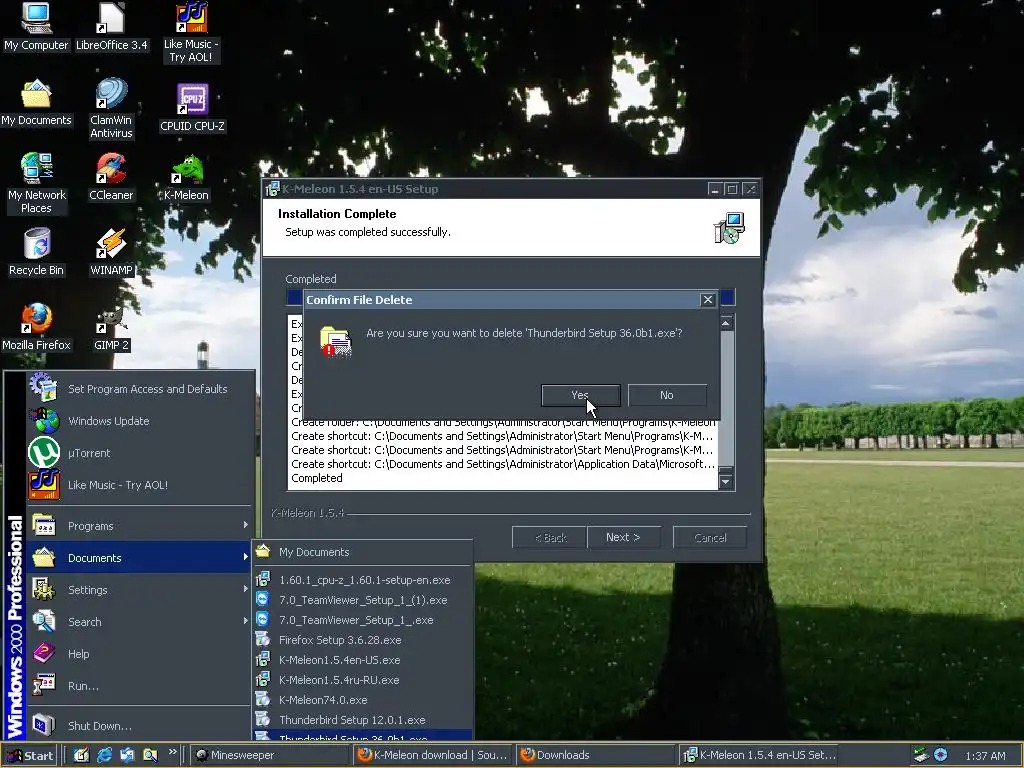1024x768 pixels.
Task: Click Yes to confirm file delete
Action: pos(581,395)
